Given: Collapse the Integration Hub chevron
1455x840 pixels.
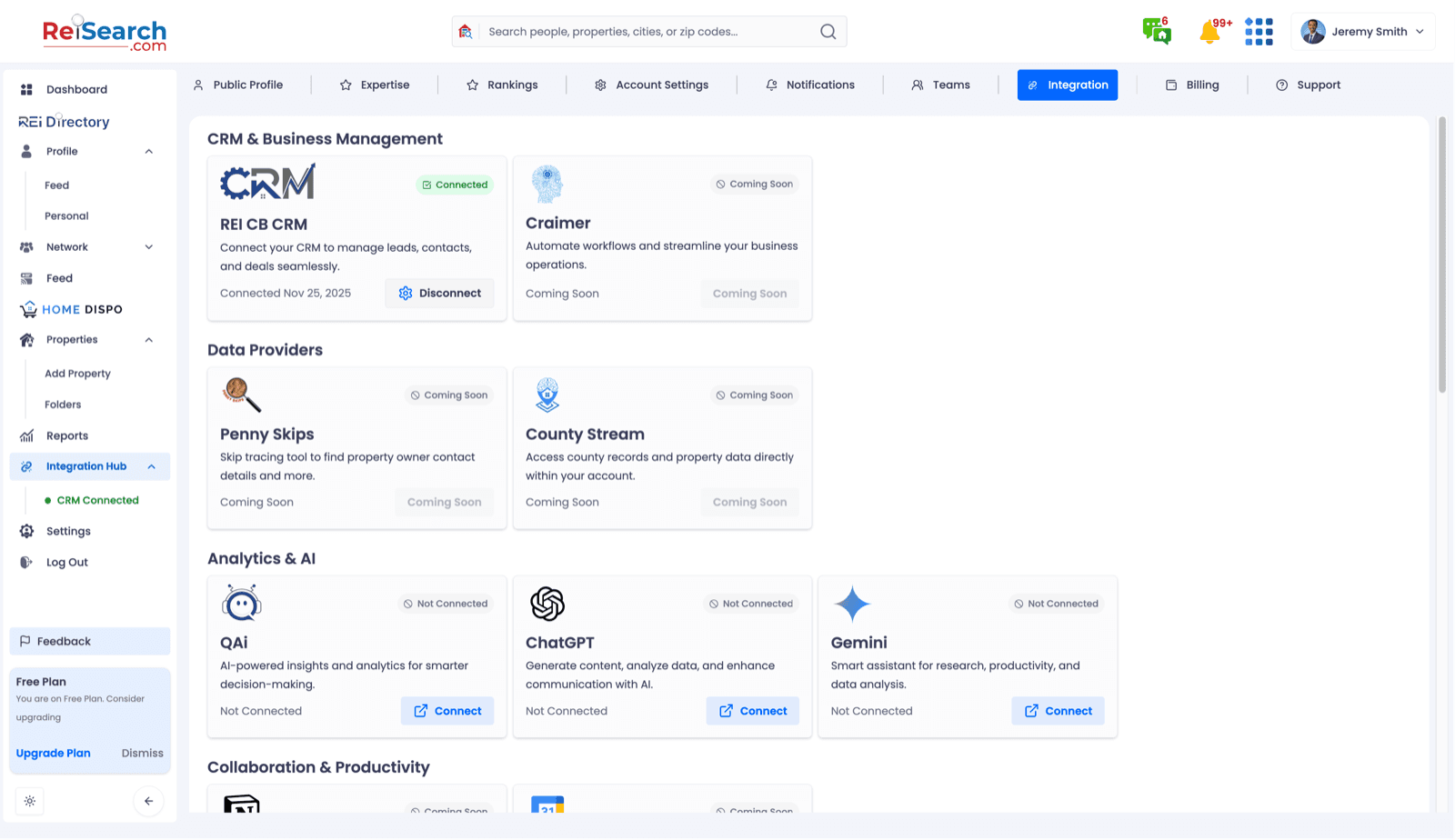Looking at the screenshot, I should (x=151, y=466).
